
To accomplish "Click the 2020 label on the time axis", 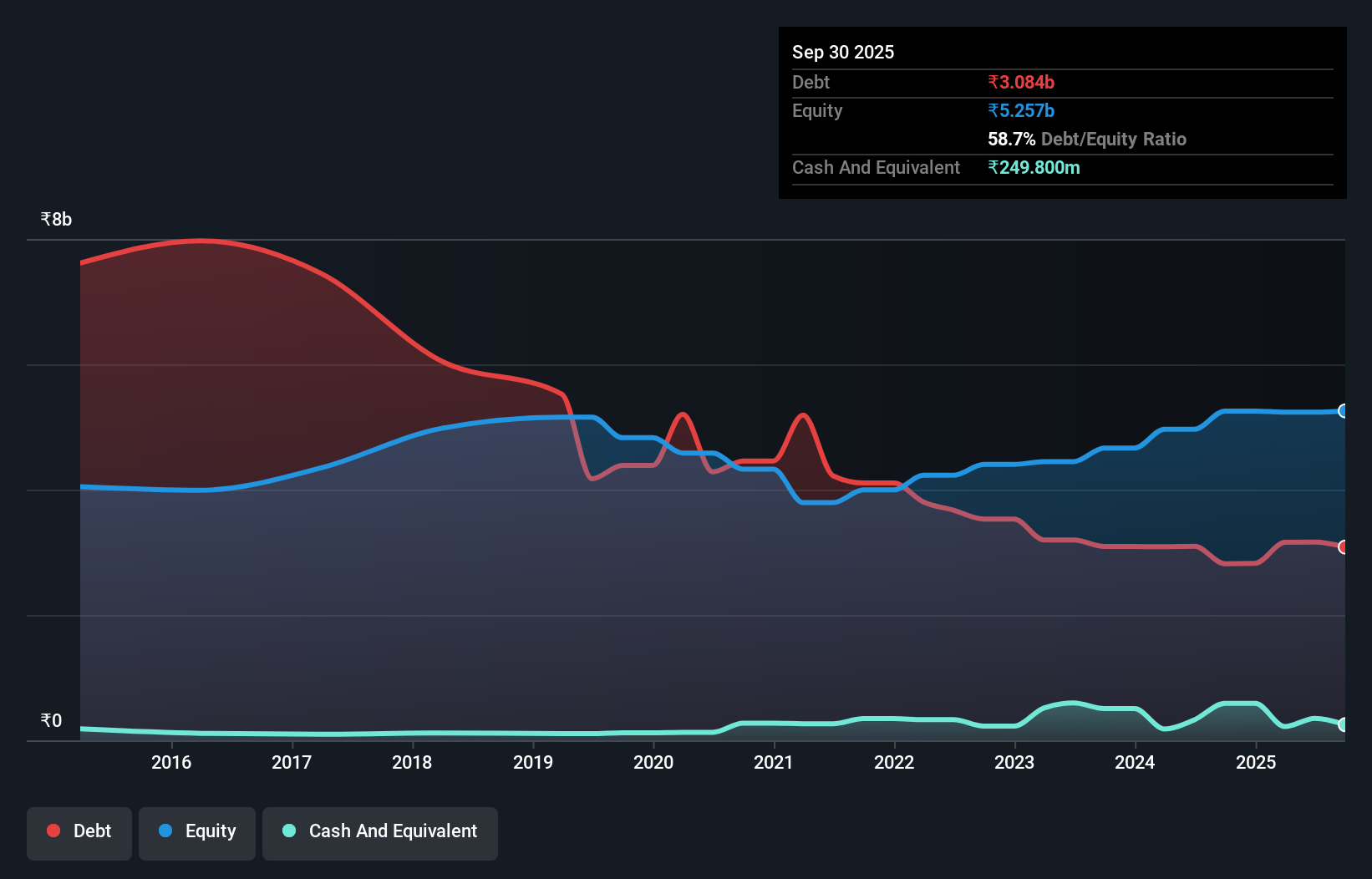I will pos(653,762).
